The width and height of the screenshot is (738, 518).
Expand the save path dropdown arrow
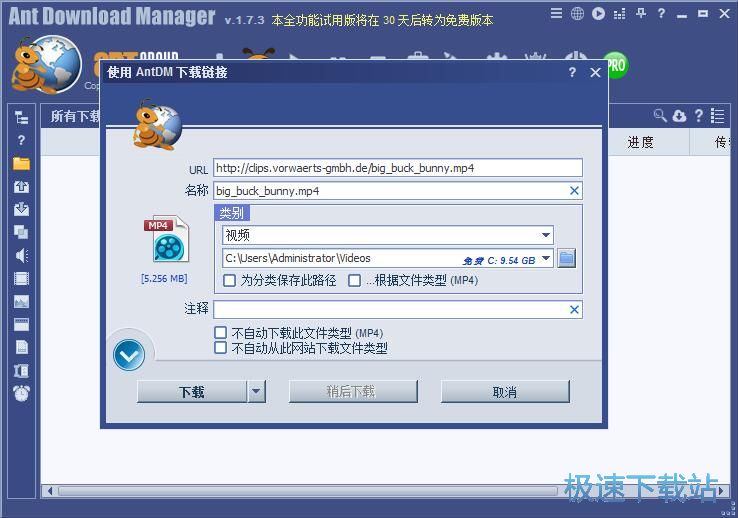pyautogui.click(x=546, y=258)
